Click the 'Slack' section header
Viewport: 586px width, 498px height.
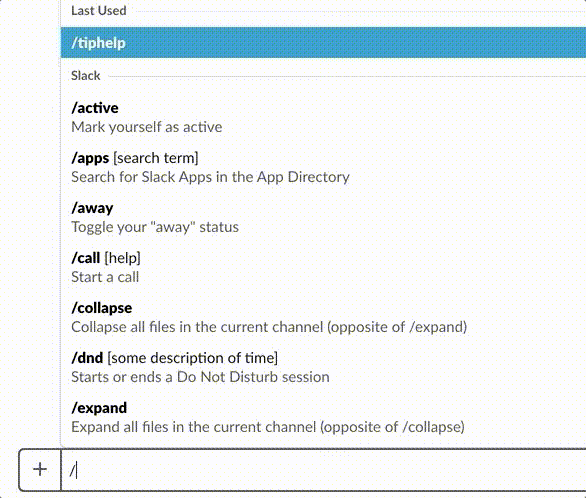[x=86, y=76]
